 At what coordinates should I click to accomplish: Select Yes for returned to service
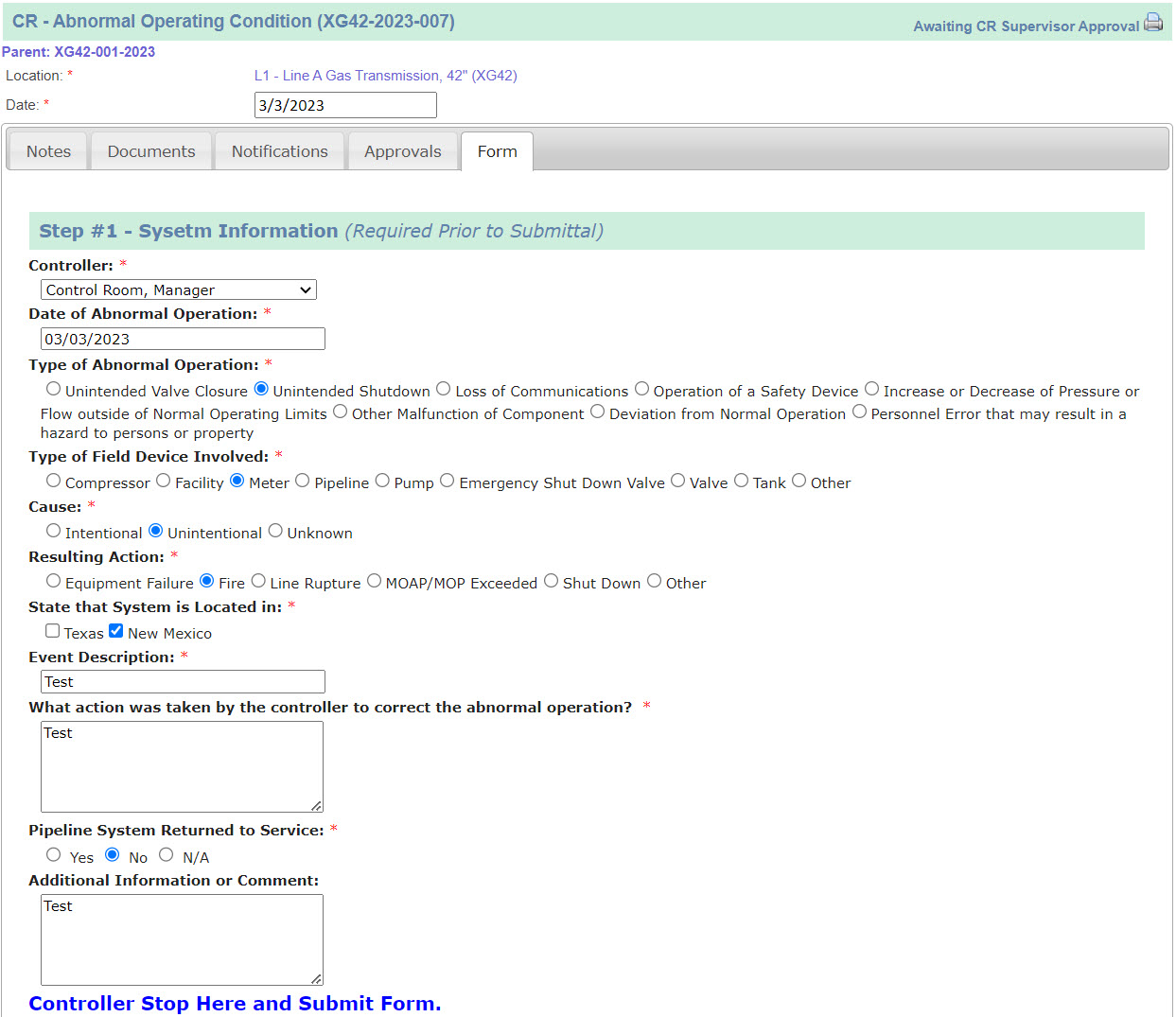[54, 854]
